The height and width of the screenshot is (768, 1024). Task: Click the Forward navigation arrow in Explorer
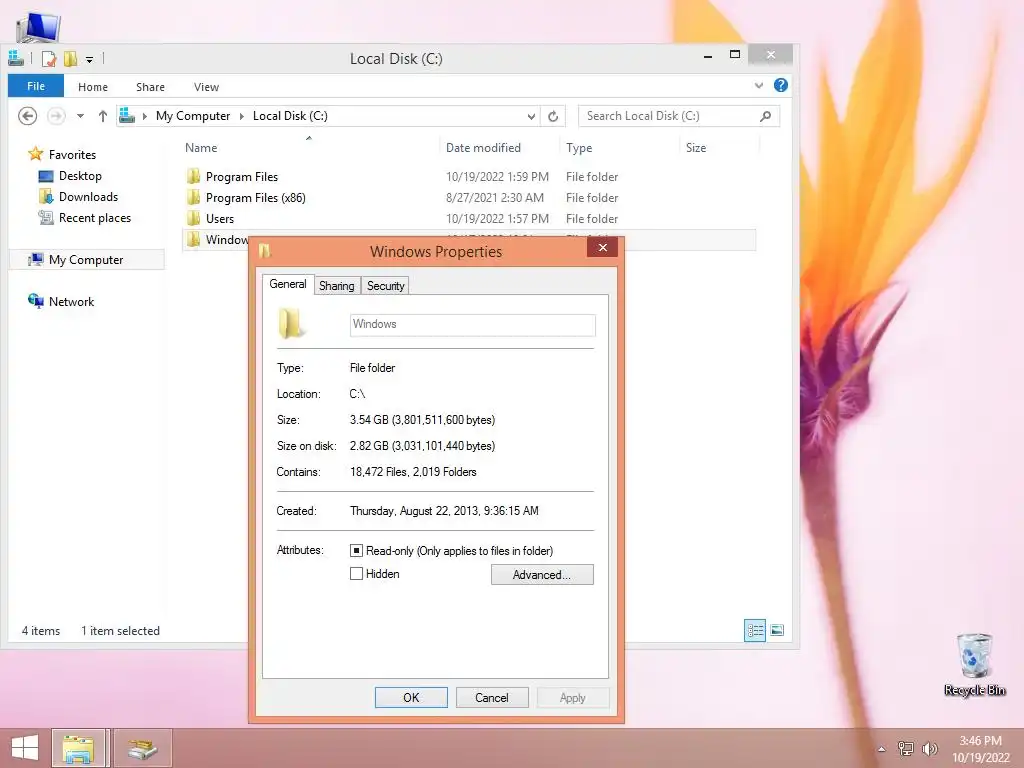[x=56, y=116]
